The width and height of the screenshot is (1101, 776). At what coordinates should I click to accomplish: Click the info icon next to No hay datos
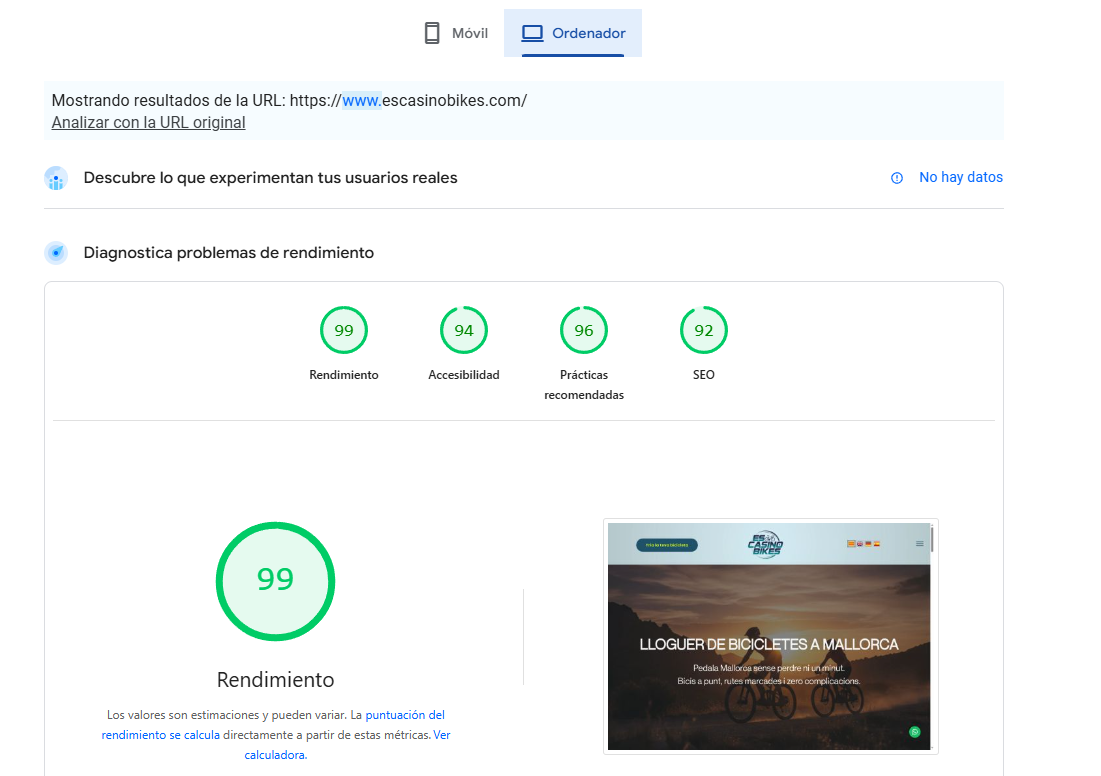point(895,178)
